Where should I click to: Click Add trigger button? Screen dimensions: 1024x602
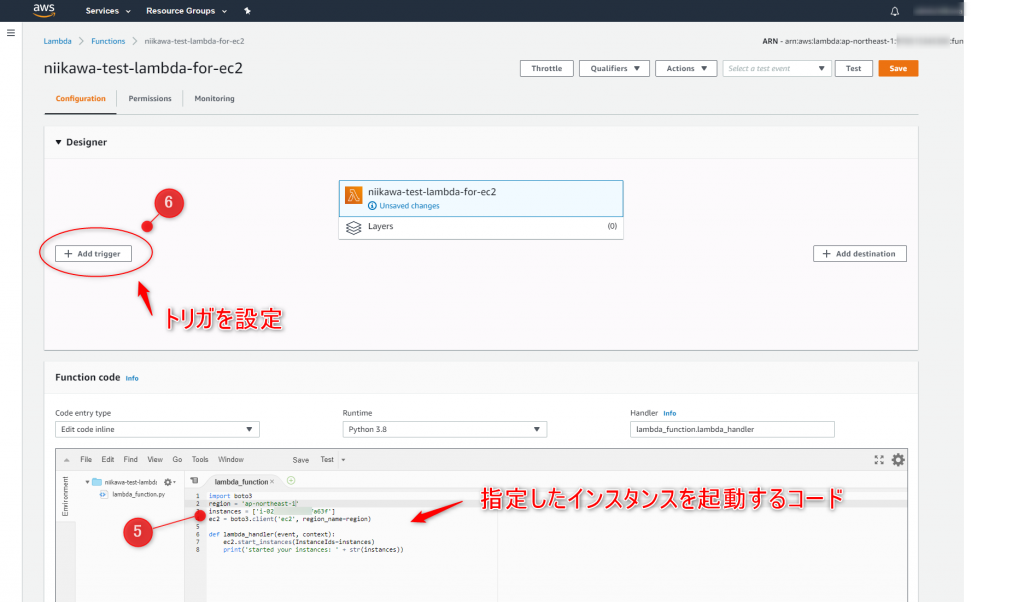(93, 253)
